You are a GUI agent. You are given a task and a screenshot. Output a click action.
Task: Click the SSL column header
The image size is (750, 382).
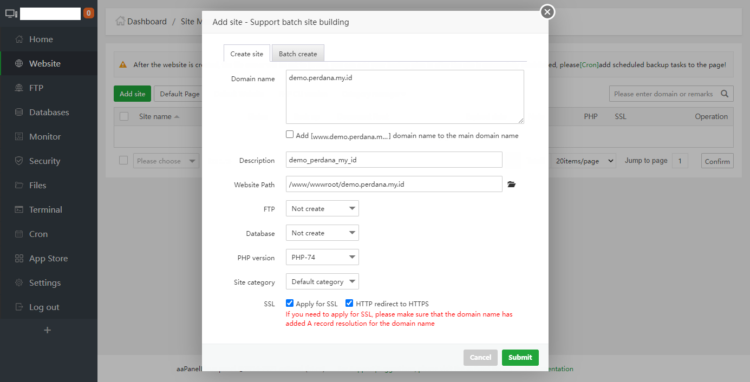click(620, 116)
